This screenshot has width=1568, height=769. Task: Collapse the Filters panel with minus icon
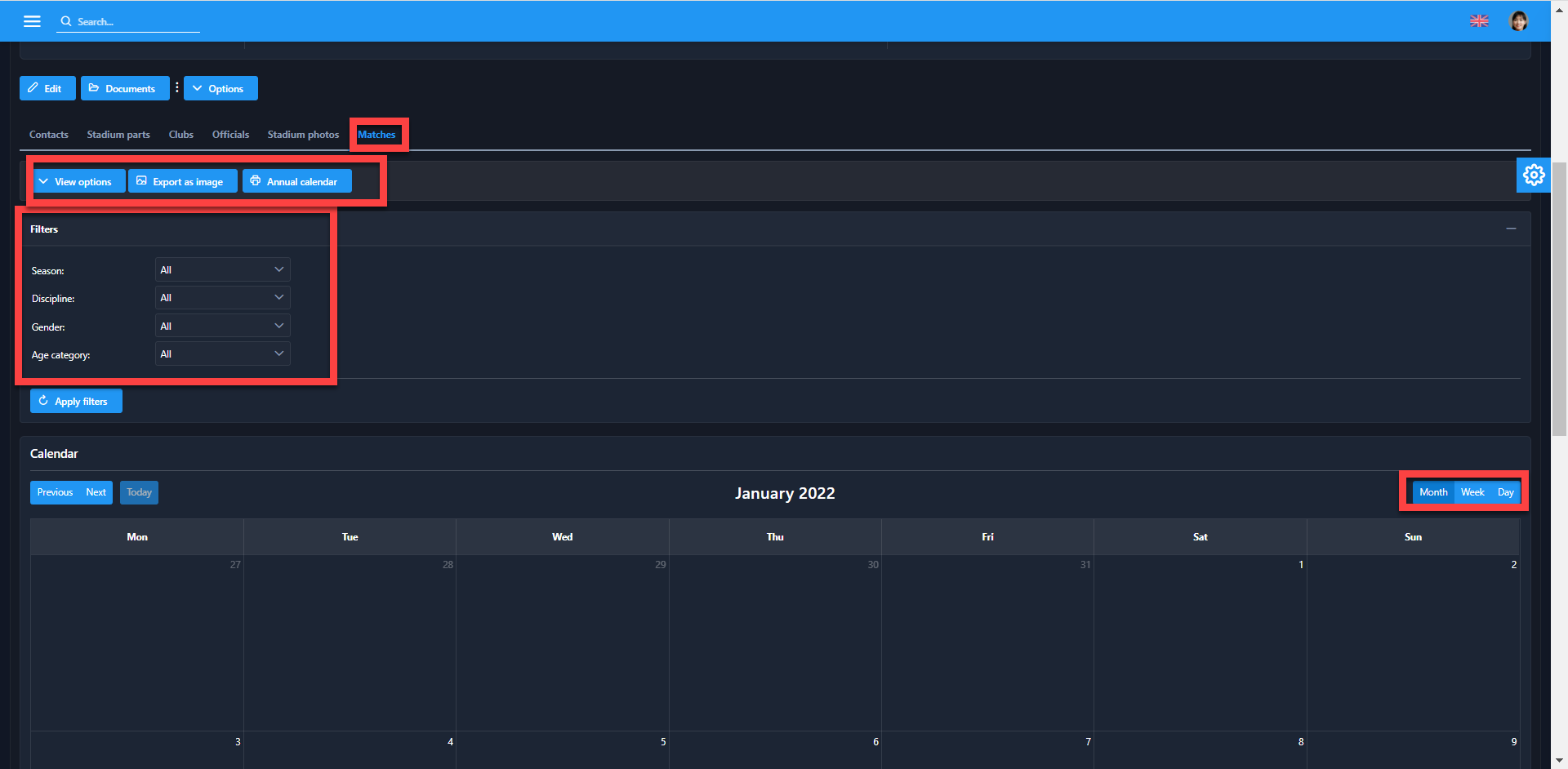point(1511,229)
